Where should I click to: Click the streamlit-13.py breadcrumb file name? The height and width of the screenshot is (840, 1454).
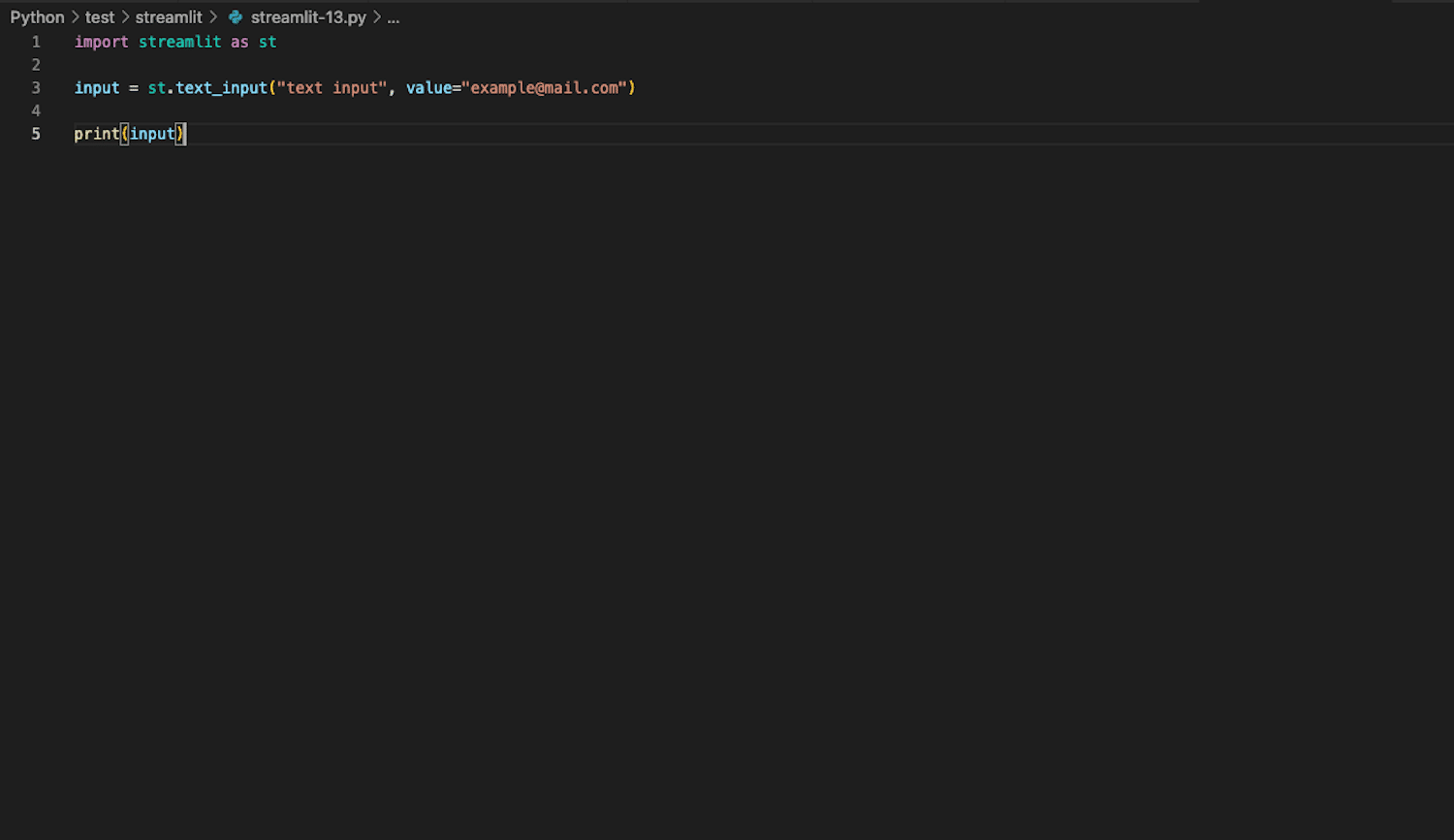[x=308, y=17]
